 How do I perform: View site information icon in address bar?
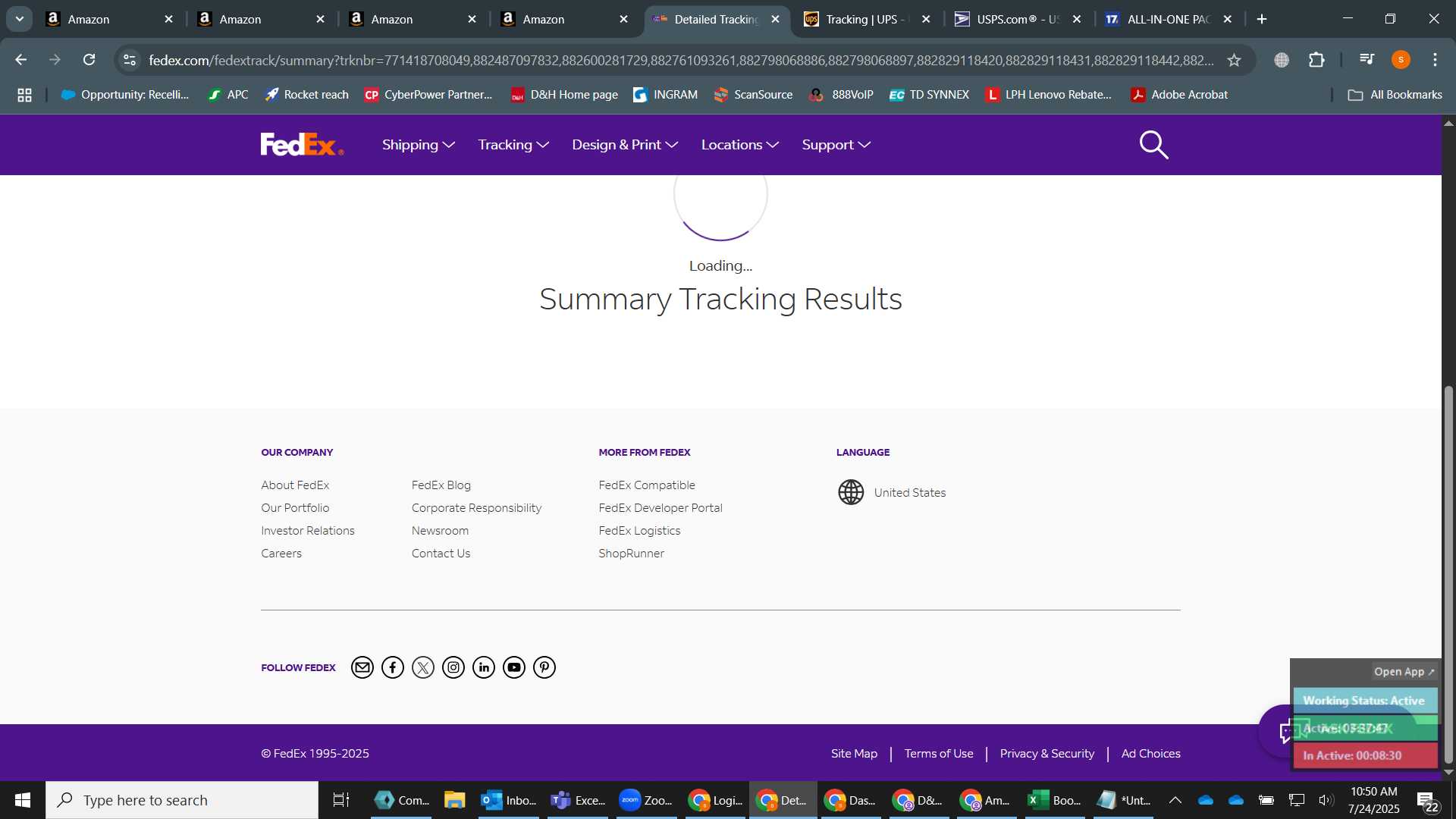pyautogui.click(x=130, y=60)
